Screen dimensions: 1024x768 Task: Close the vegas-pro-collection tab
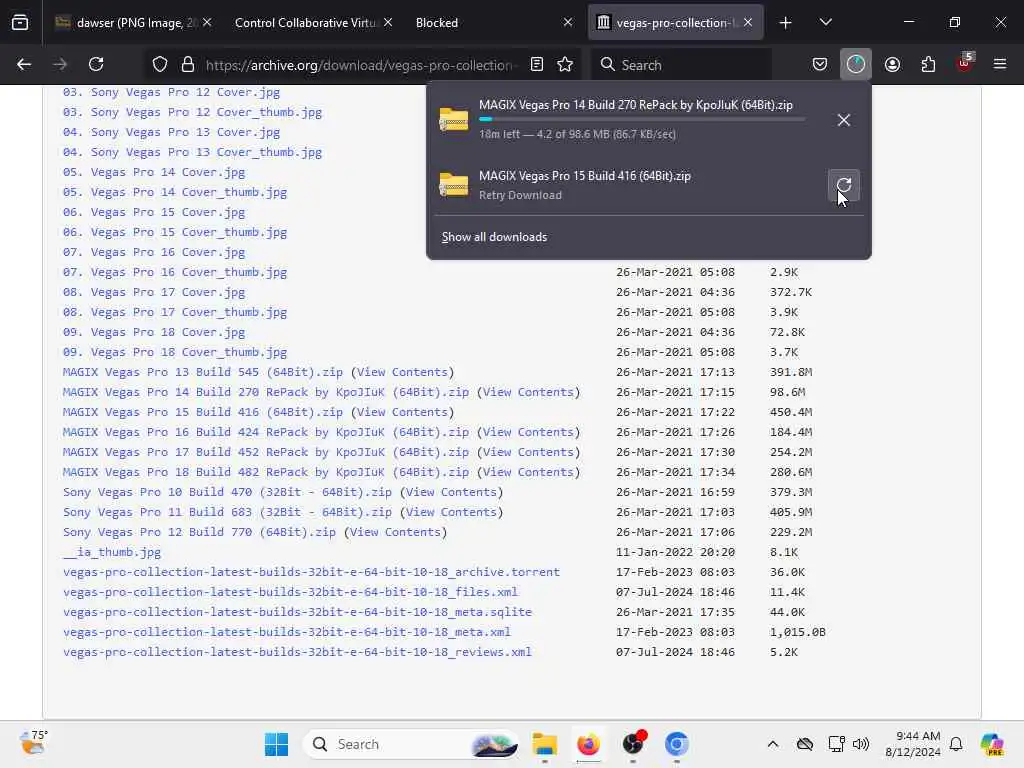(748, 23)
